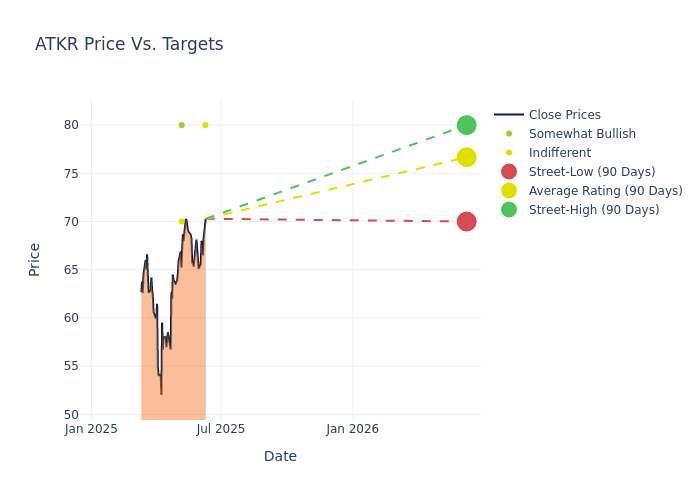
Task: Click the large red Street-Low marker on the chart
Action: pos(466,221)
